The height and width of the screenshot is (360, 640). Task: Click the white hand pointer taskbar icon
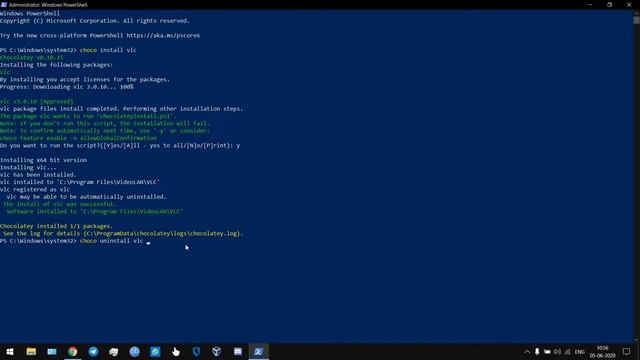point(176,351)
